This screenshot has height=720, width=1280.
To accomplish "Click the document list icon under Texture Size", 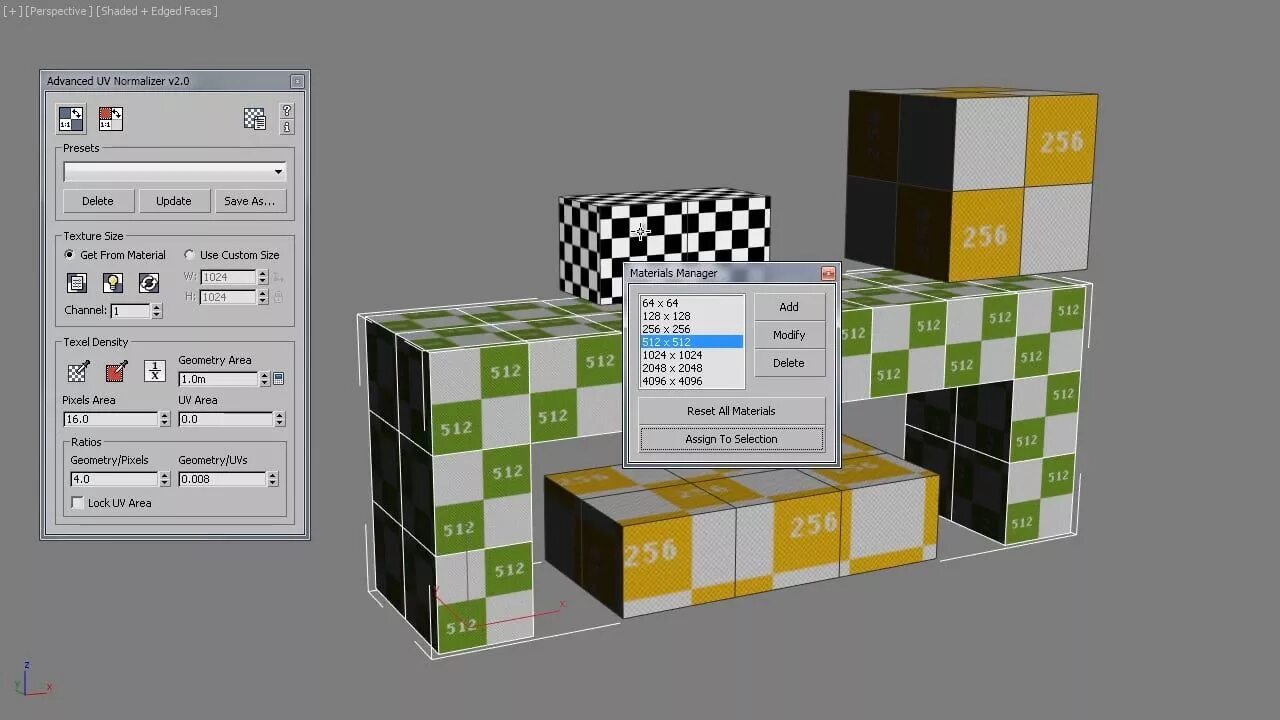I will click(77, 283).
